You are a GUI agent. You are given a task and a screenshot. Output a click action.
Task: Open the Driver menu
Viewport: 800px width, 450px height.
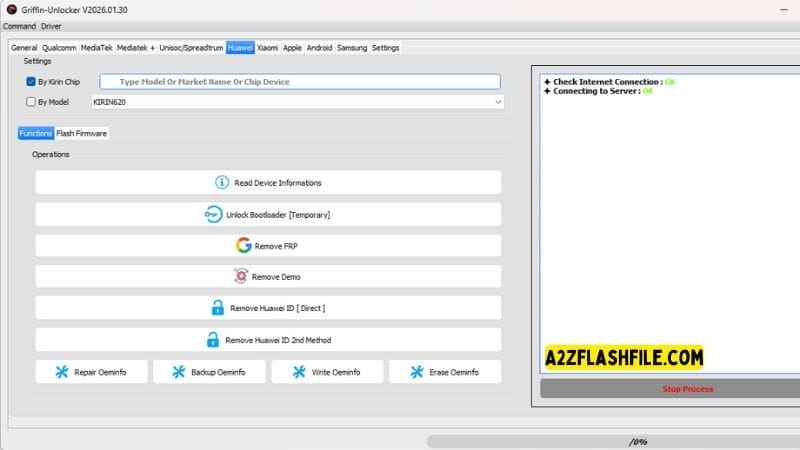coord(51,26)
